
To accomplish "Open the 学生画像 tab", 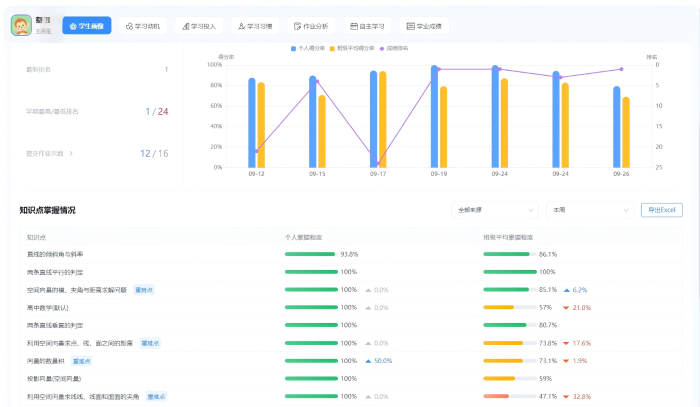I will coord(87,26).
